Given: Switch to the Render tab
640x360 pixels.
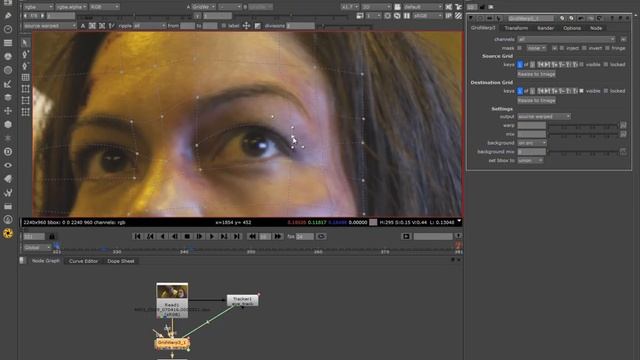Looking at the screenshot, I should pos(545,28).
